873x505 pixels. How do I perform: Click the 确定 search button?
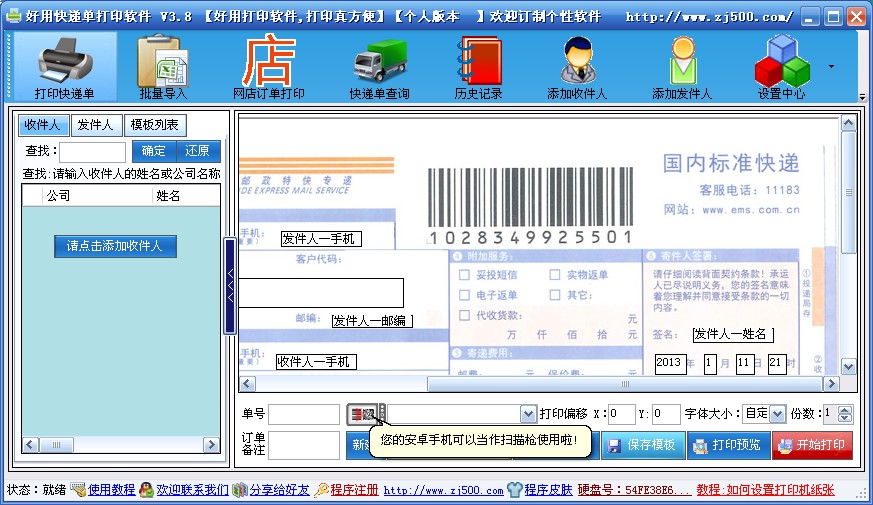point(154,151)
